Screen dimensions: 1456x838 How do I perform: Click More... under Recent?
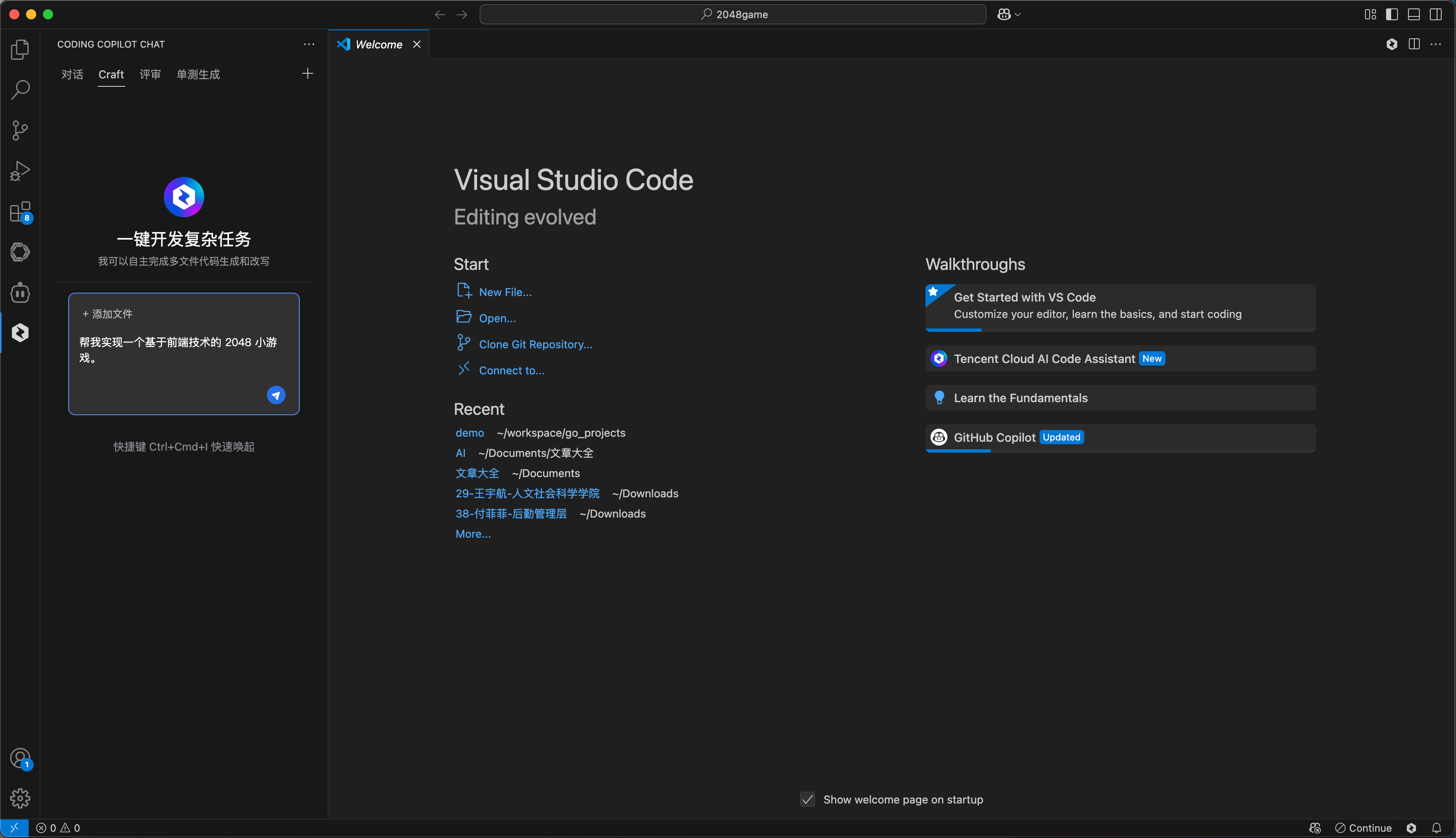click(x=473, y=534)
